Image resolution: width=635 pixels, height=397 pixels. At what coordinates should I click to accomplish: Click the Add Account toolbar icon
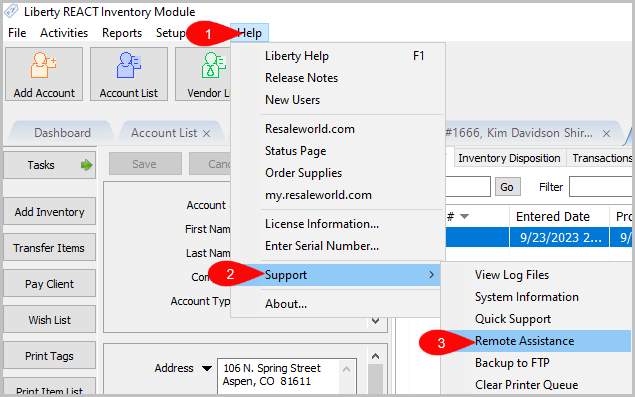[x=44, y=74]
